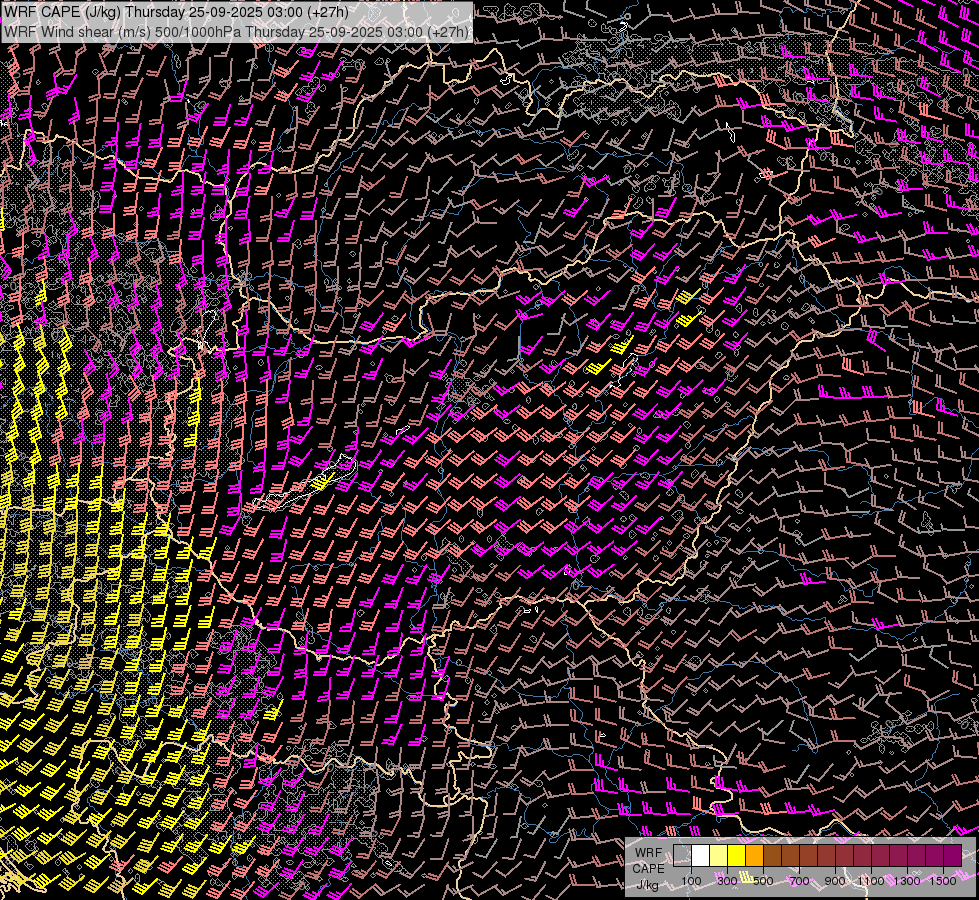Image resolution: width=979 pixels, height=900 pixels.
Task: Click the 900 value on the legend
Action: tap(835, 881)
